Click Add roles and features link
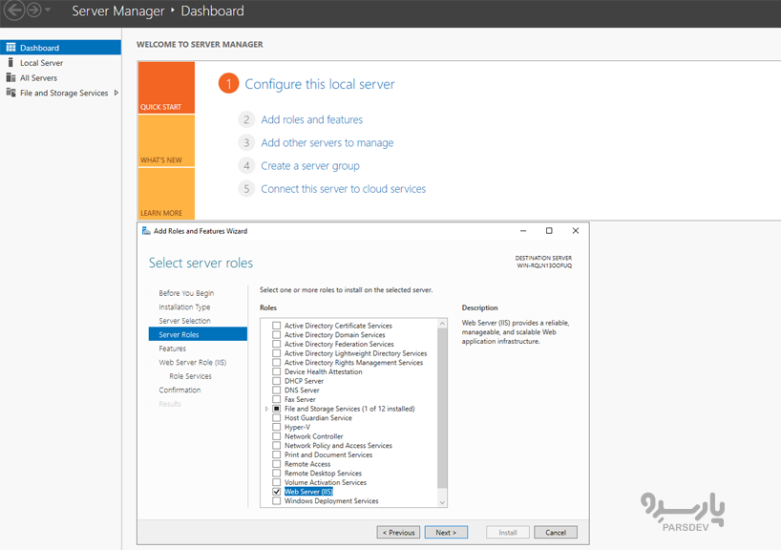Image resolution: width=781 pixels, height=550 pixels. click(312, 120)
